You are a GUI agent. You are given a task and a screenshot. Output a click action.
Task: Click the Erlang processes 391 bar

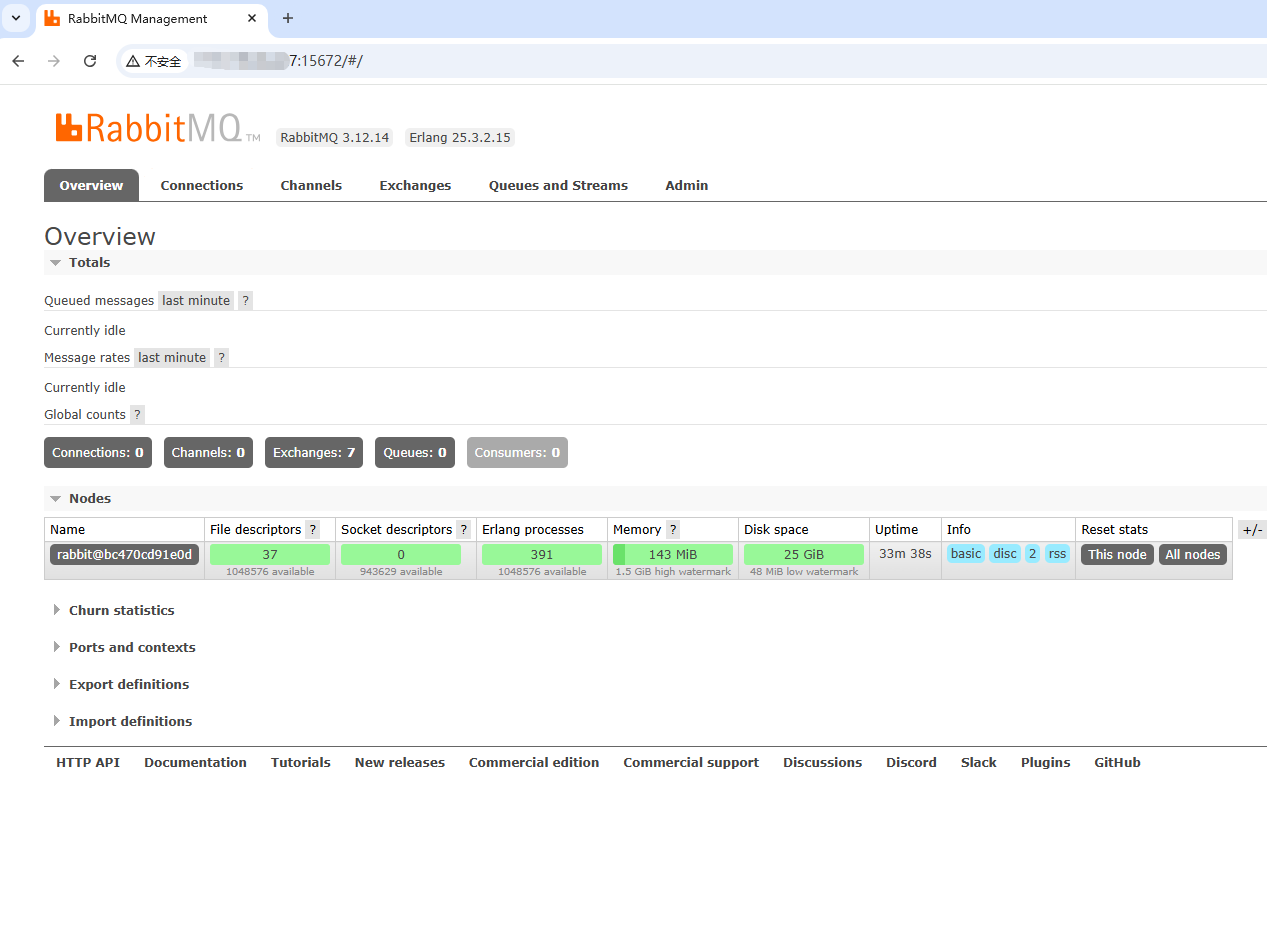pyautogui.click(x=542, y=554)
